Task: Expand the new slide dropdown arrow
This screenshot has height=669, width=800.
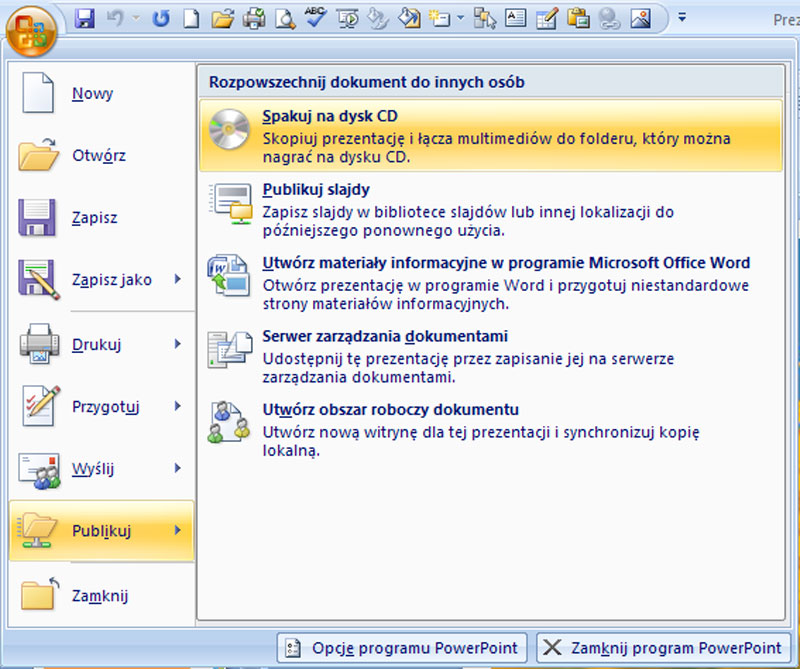Action: [460, 18]
